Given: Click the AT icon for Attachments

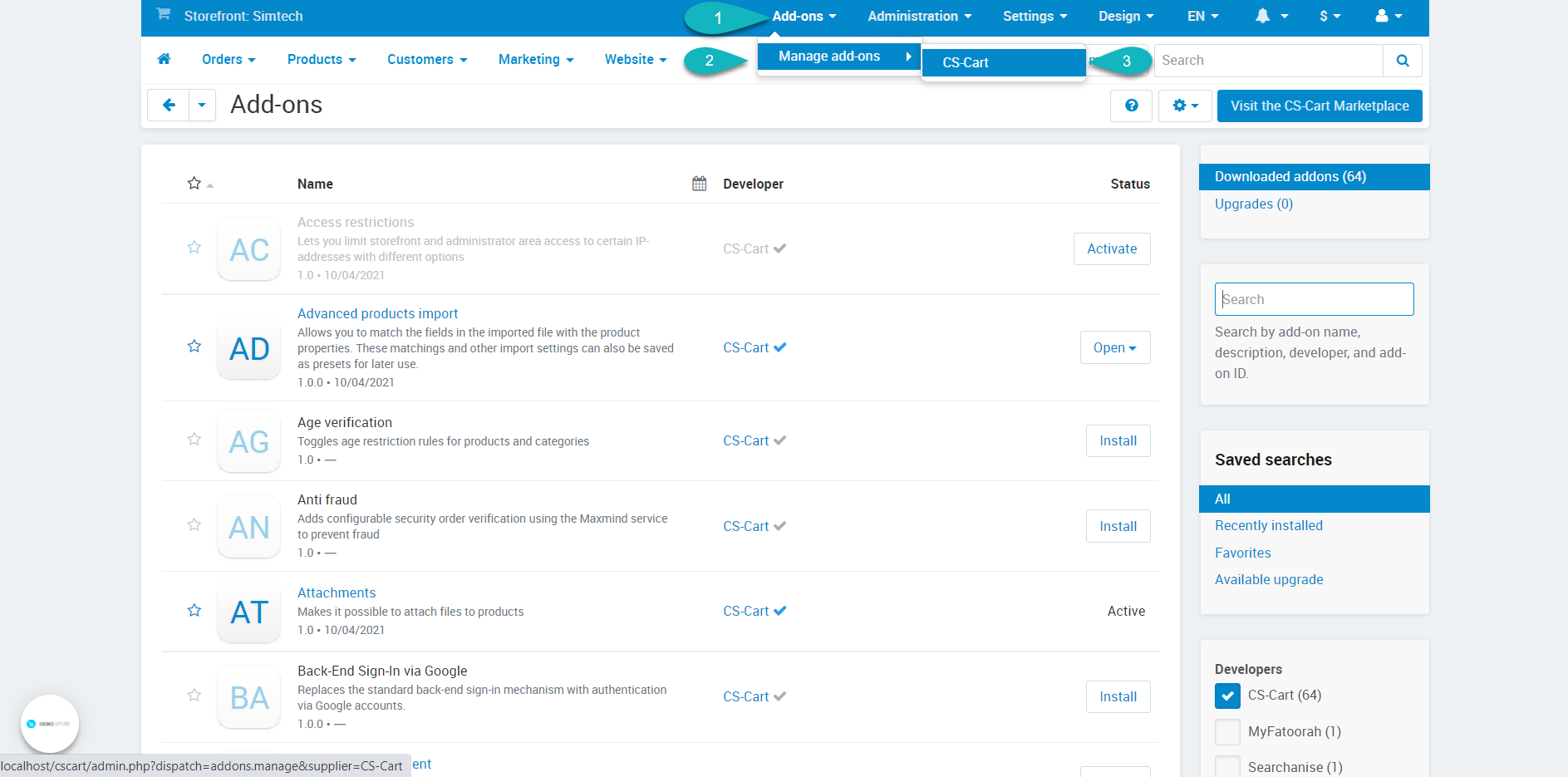Looking at the screenshot, I should click(x=249, y=612).
